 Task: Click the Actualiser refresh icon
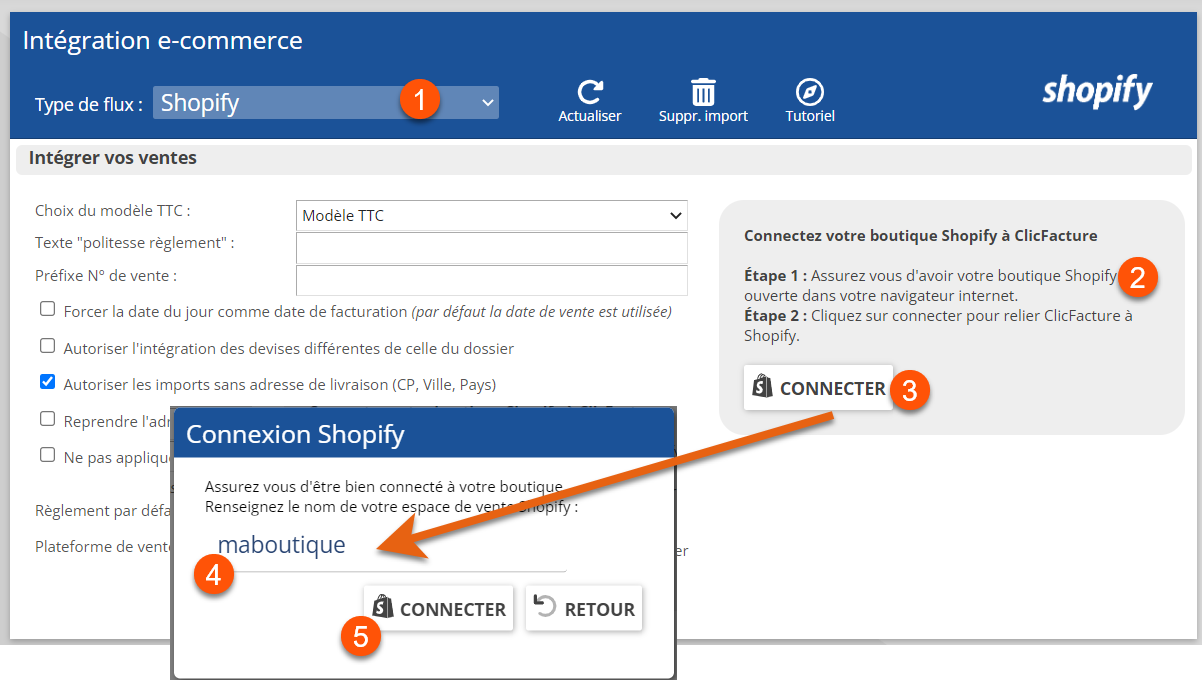point(590,93)
